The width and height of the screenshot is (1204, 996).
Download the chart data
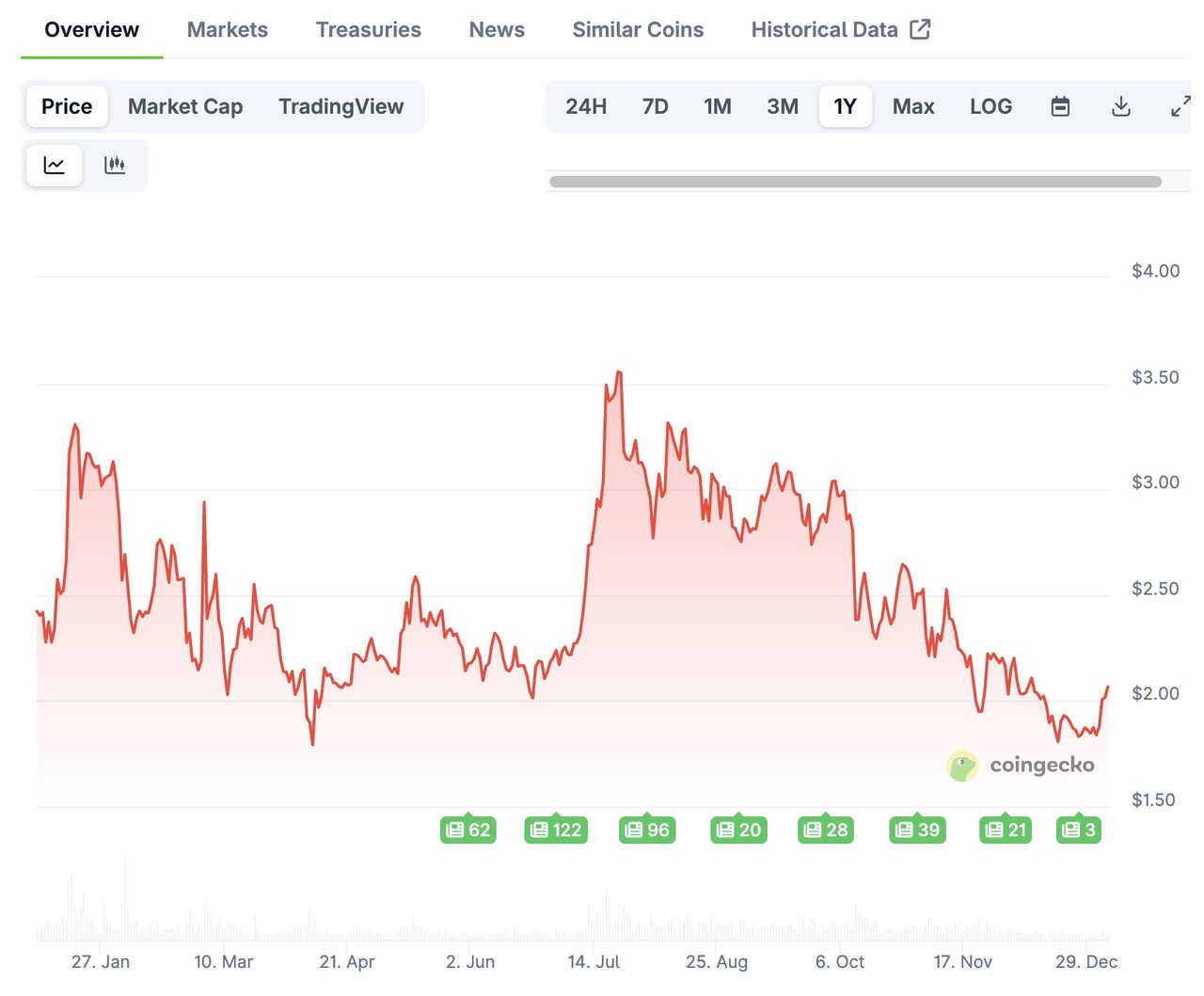tap(1120, 106)
